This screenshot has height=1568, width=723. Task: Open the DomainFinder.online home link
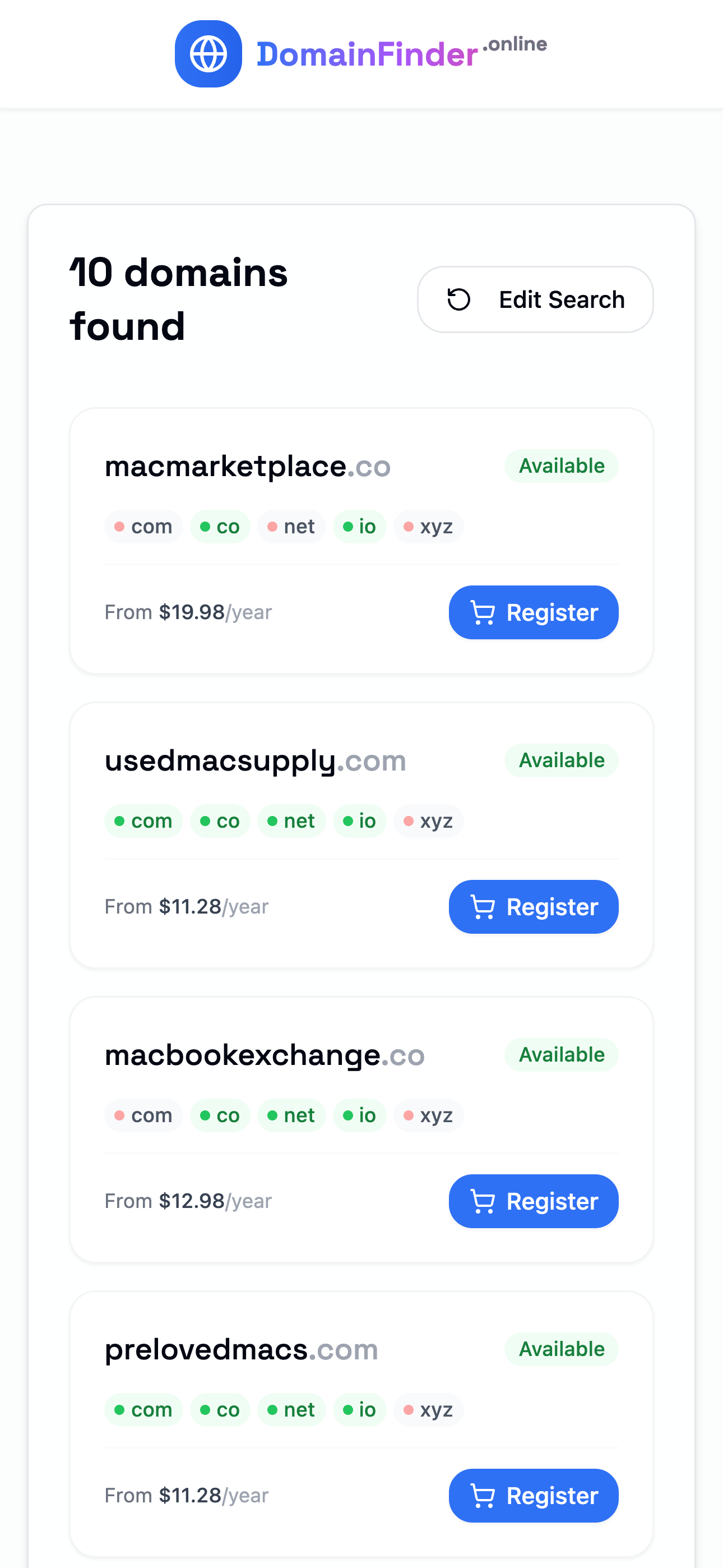pos(361,54)
